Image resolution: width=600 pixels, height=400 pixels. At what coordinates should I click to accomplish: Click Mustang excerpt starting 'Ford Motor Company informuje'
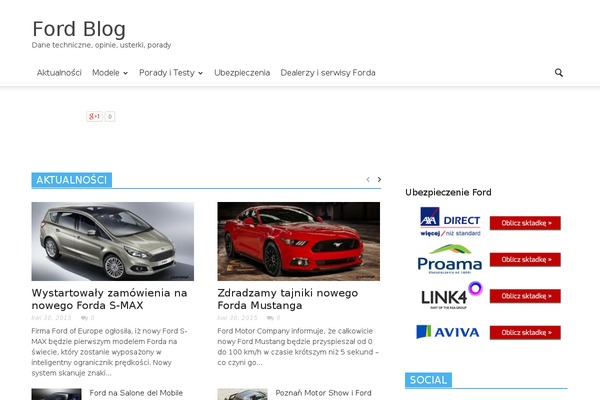coord(298,347)
